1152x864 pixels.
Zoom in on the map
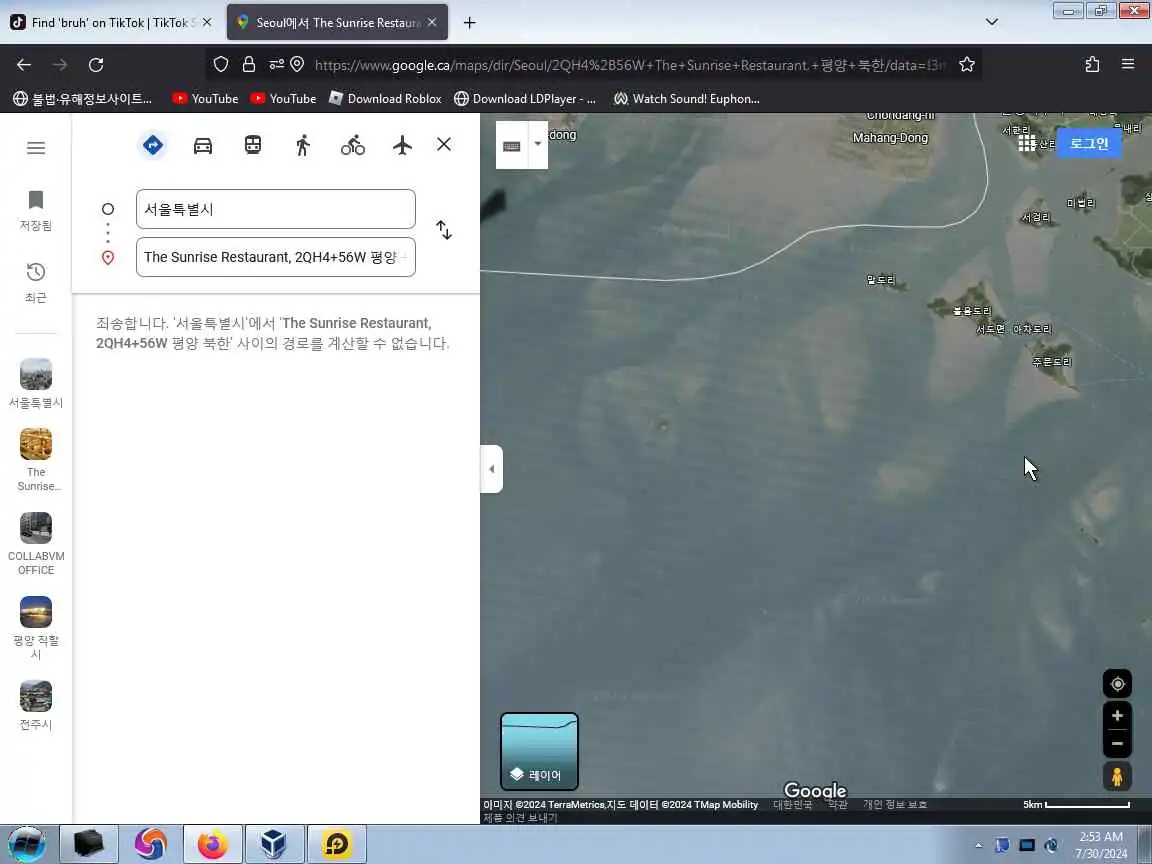pyautogui.click(x=1117, y=716)
